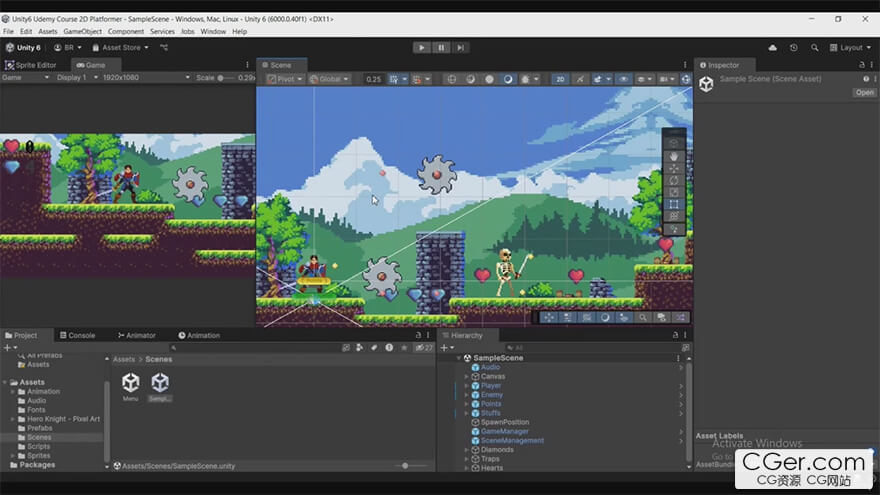Switch to the Console tab
This screenshot has height=495, width=880.
pos(77,335)
